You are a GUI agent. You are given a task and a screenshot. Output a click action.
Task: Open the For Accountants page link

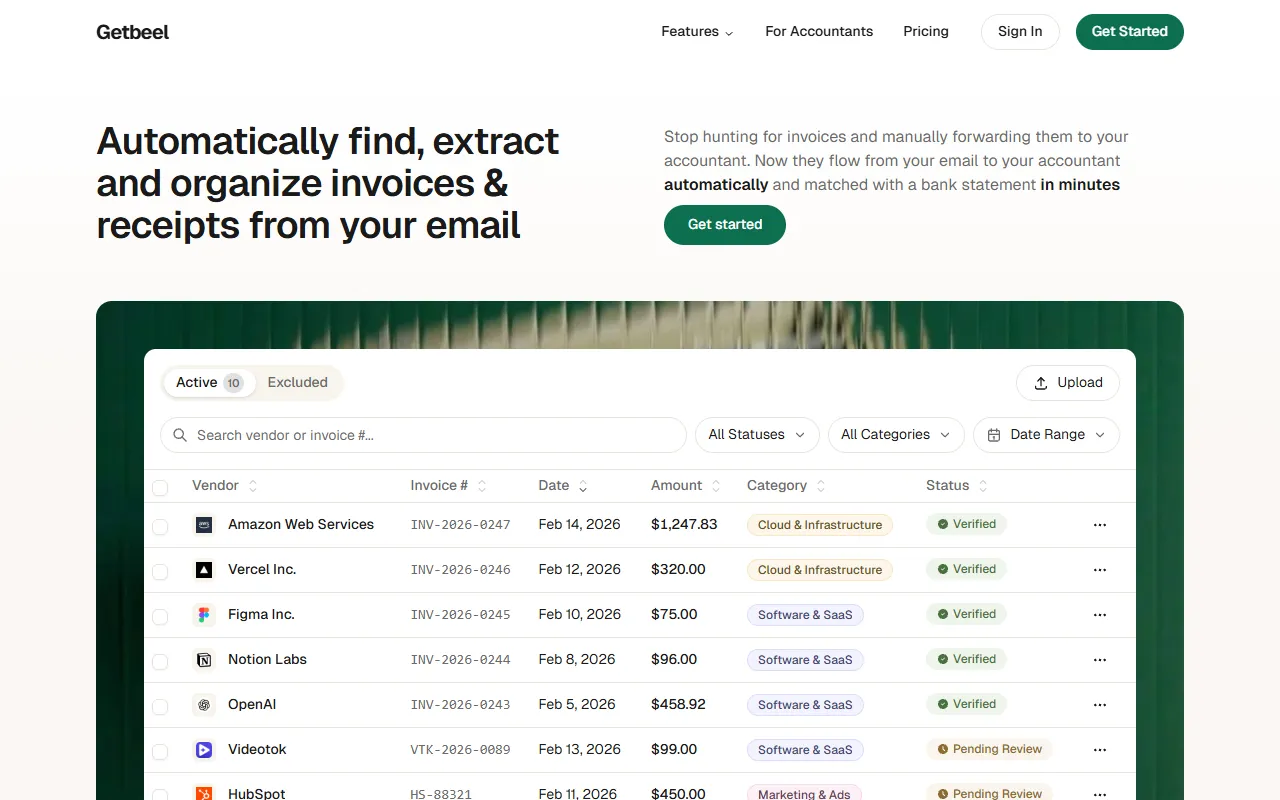tap(819, 32)
